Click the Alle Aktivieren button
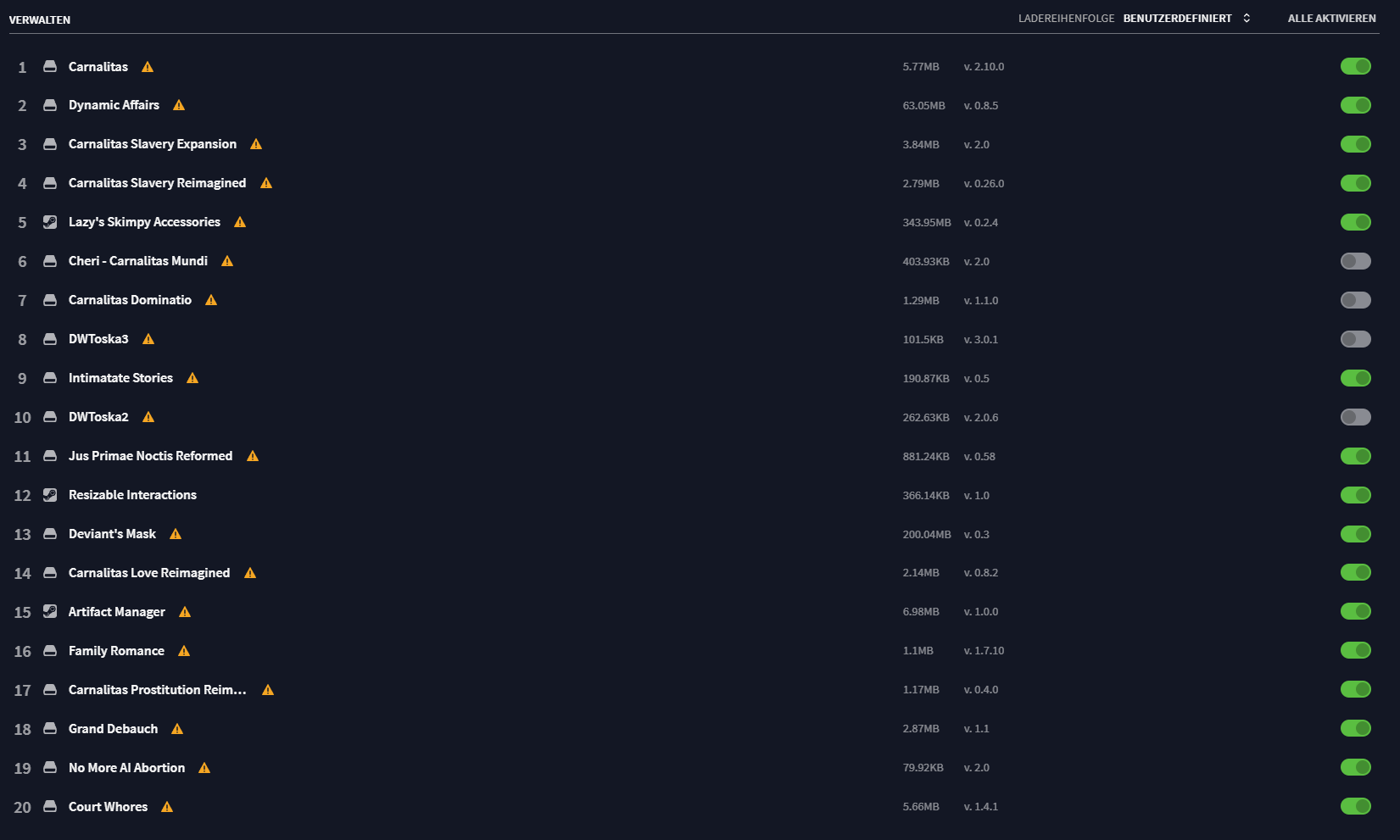Screen dimensions: 1400x840 [1331, 19]
